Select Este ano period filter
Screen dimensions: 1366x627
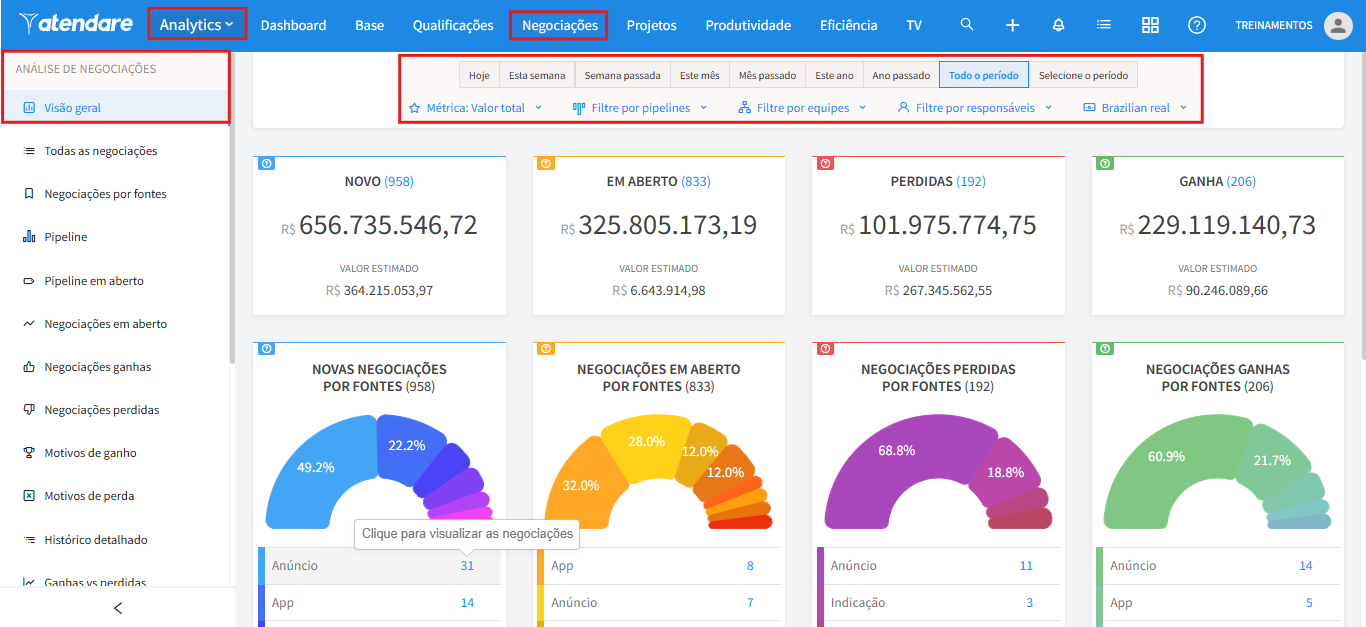[834, 75]
